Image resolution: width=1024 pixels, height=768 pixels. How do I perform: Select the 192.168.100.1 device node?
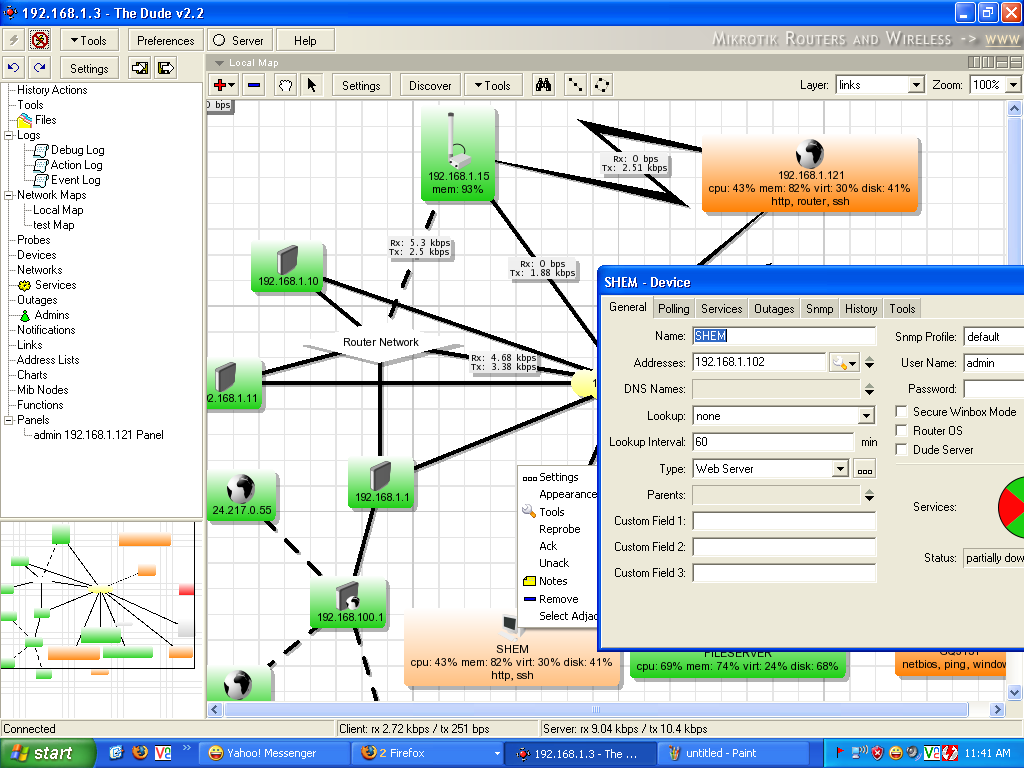pos(349,604)
